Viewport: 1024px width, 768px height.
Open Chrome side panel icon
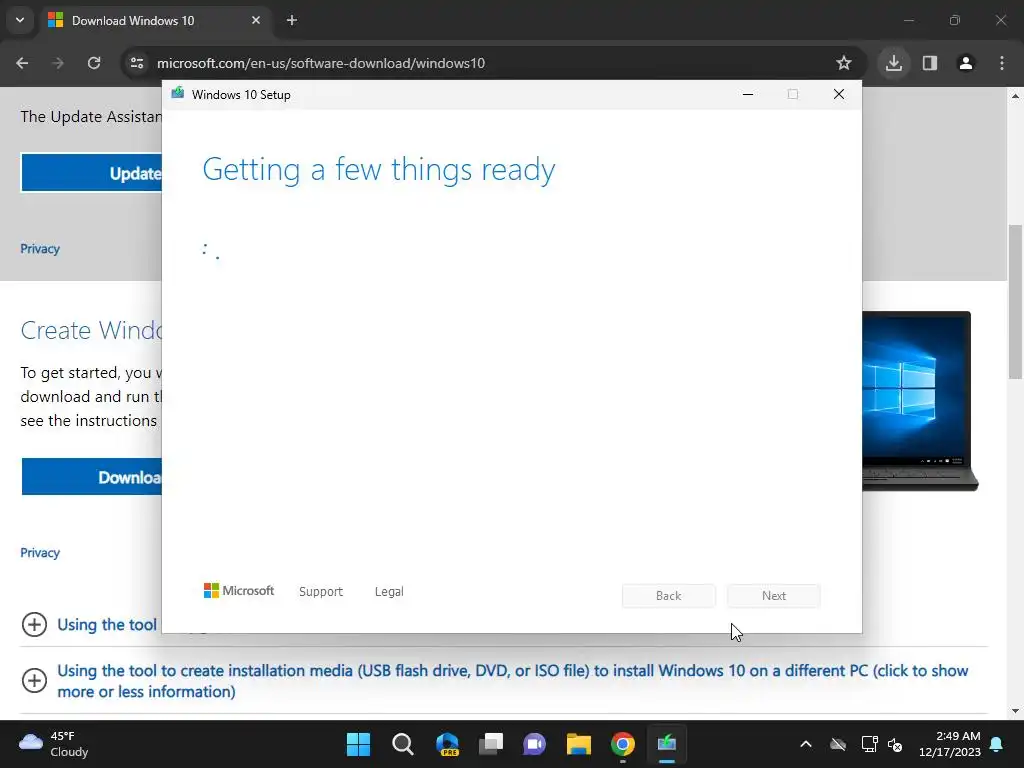pos(930,63)
